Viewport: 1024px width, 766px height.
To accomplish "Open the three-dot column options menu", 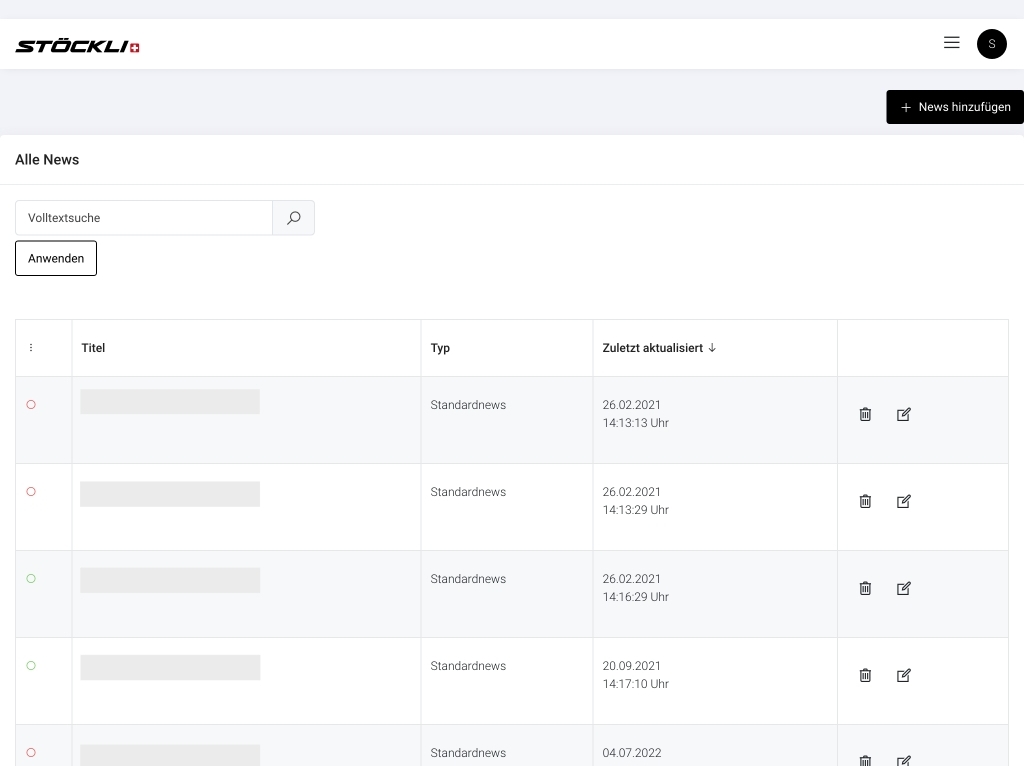I will (31, 348).
